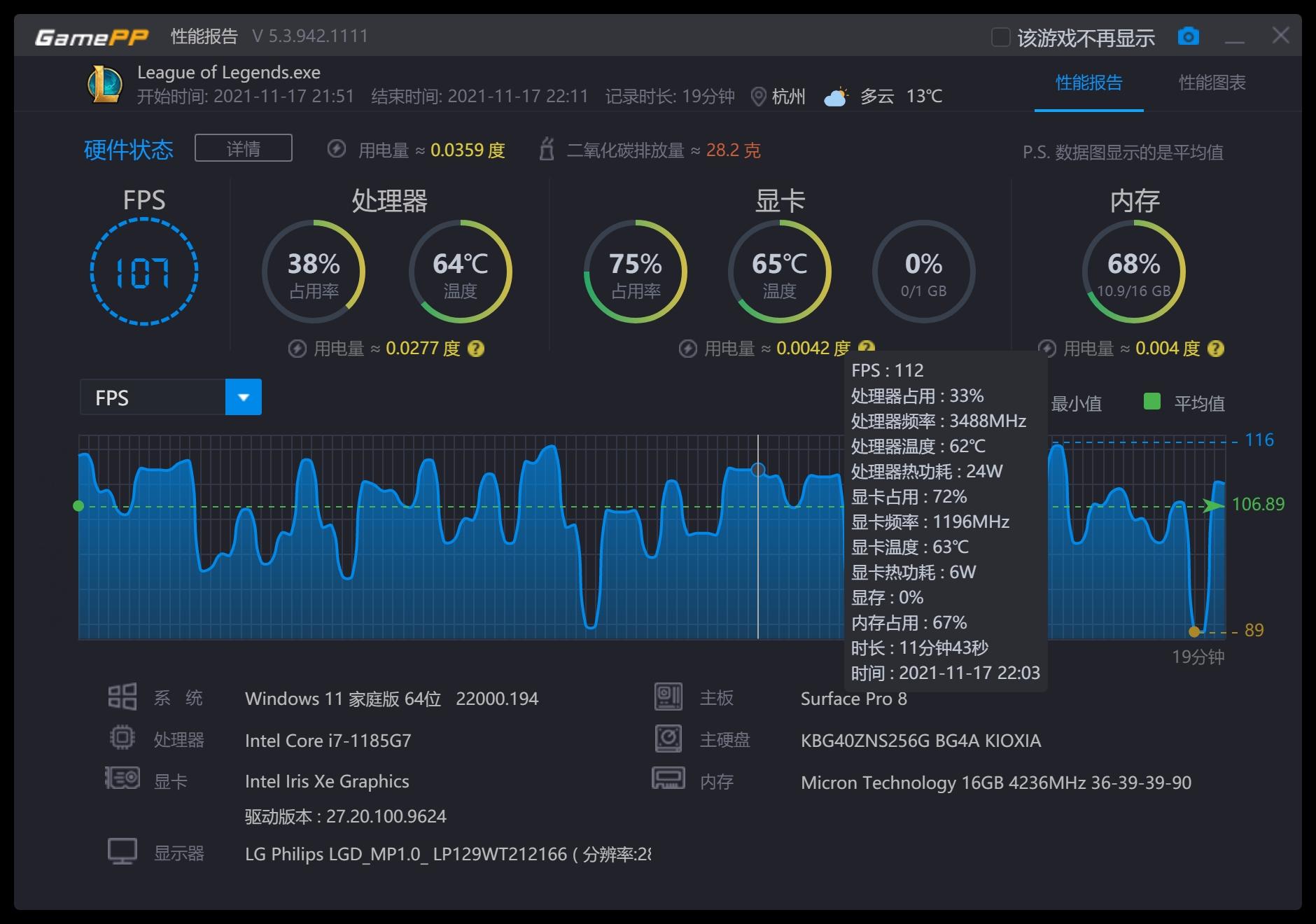This screenshot has height=924, width=1316.
Task: Open the FPS metric dropdown
Action: pyautogui.click(x=243, y=397)
